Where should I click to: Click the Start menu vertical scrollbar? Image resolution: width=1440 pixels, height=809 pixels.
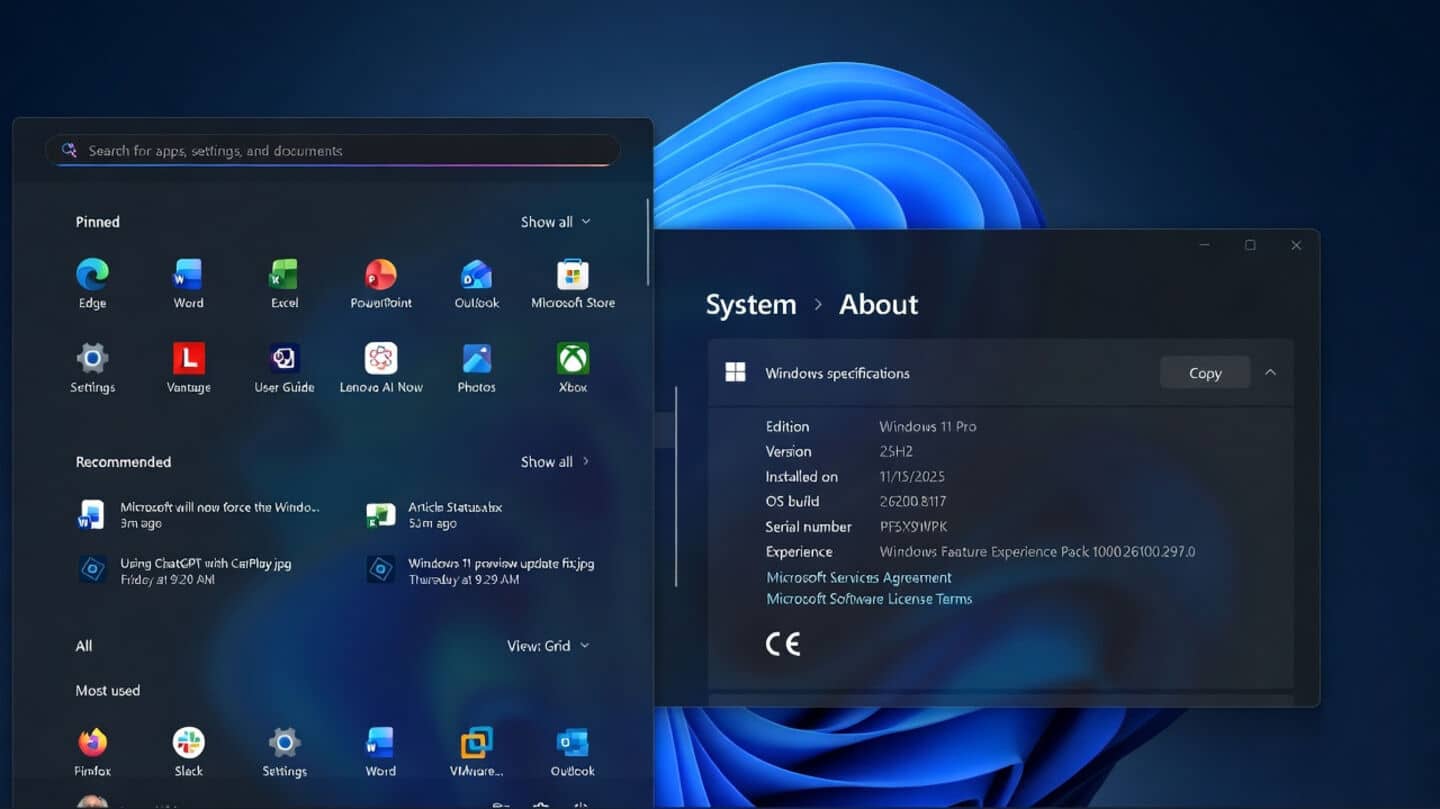click(x=649, y=241)
